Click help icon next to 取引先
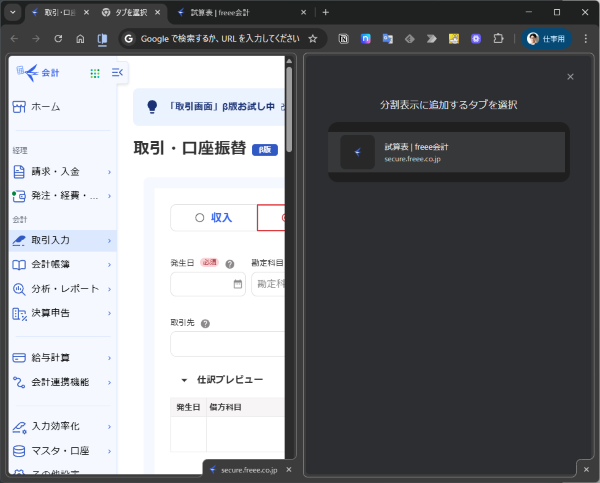This screenshot has width=600, height=483. coord(205,324)
